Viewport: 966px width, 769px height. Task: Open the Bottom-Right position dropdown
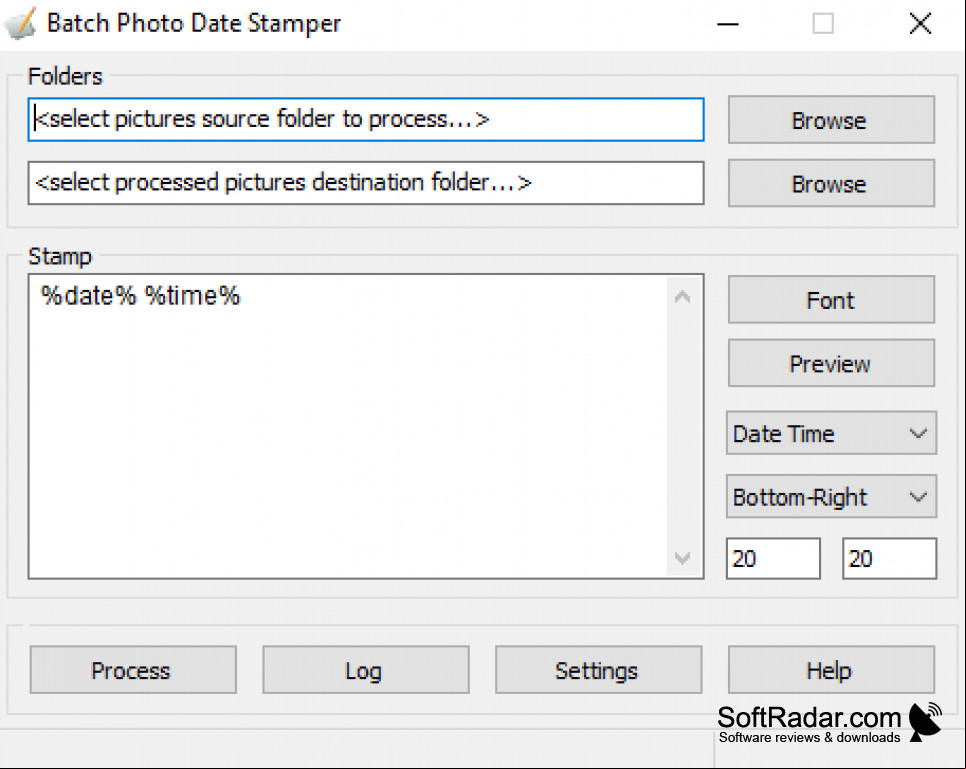pos(831,497)
